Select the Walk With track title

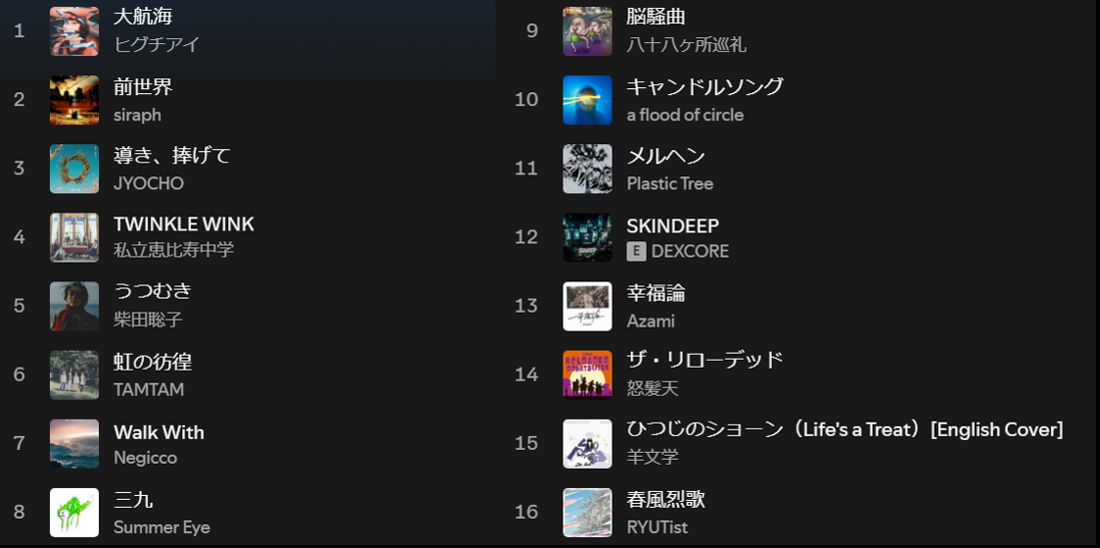159,432
